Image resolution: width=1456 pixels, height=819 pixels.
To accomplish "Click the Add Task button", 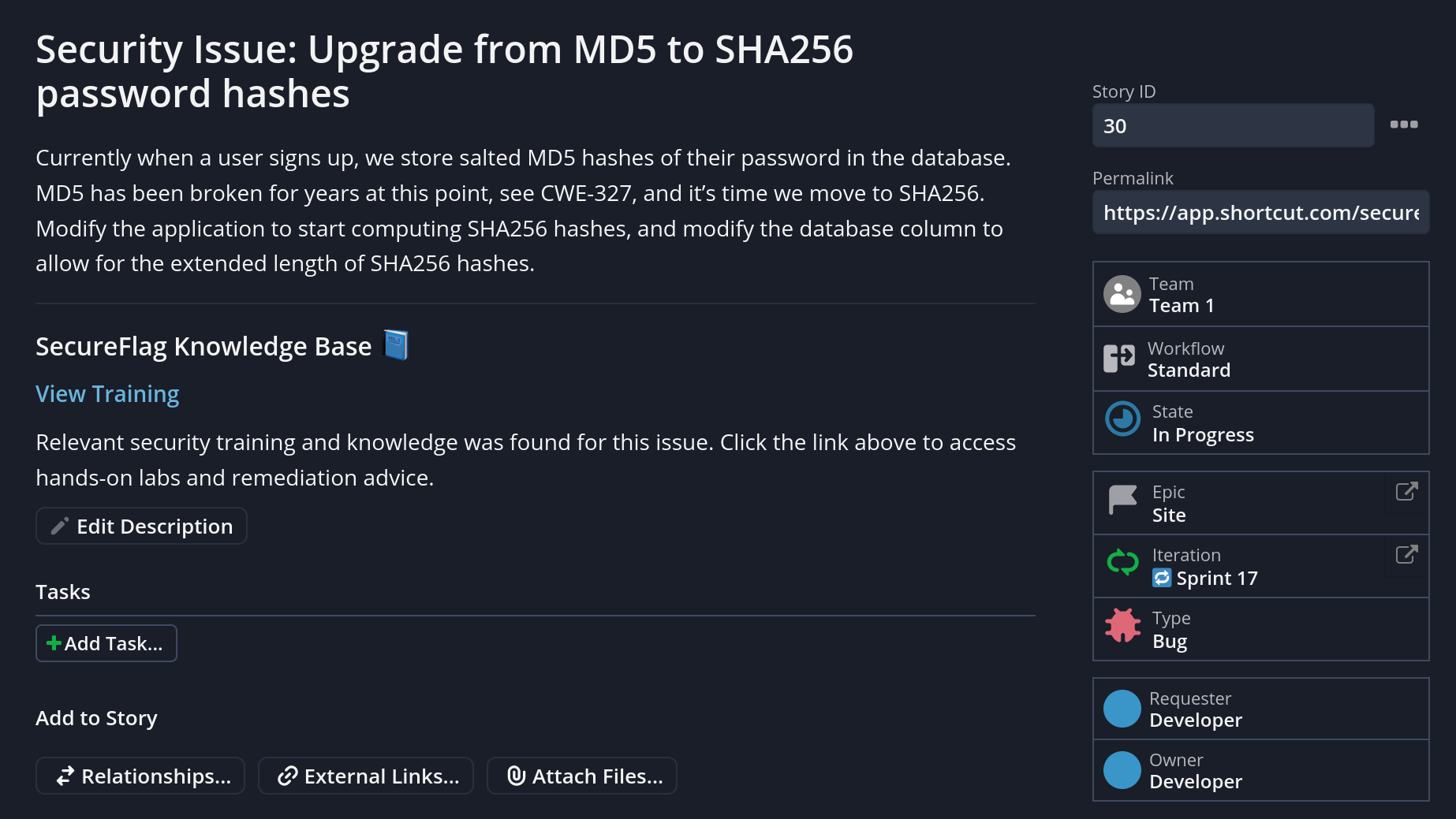I will coord(106,643).
